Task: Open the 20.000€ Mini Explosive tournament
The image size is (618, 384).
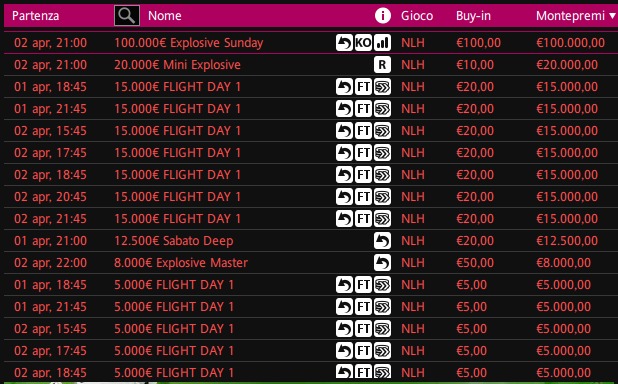Action: (177, 65)
